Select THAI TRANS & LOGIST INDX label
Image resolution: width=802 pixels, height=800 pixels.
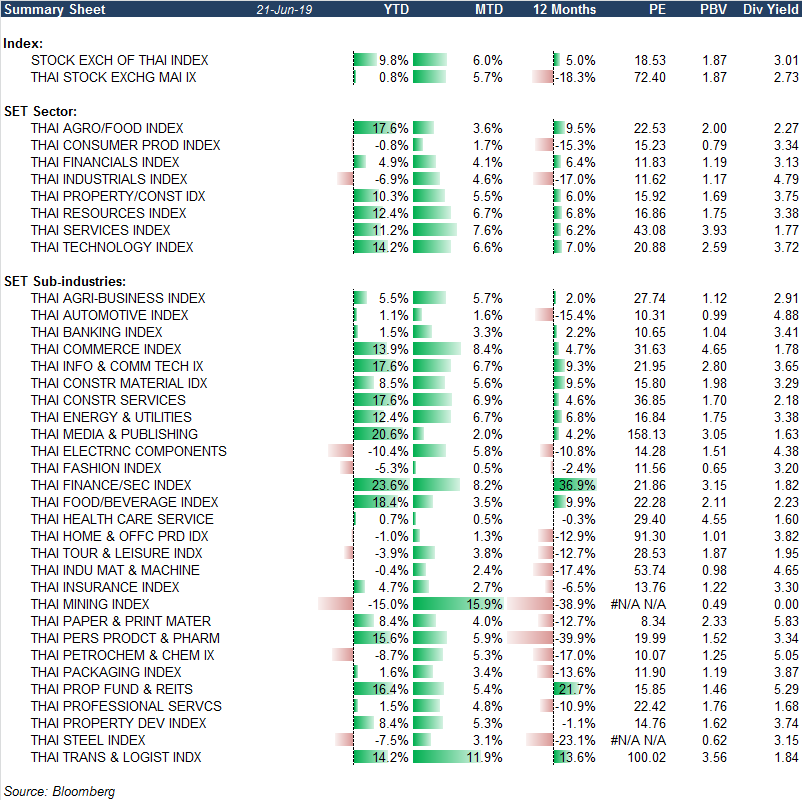point(116,757)
